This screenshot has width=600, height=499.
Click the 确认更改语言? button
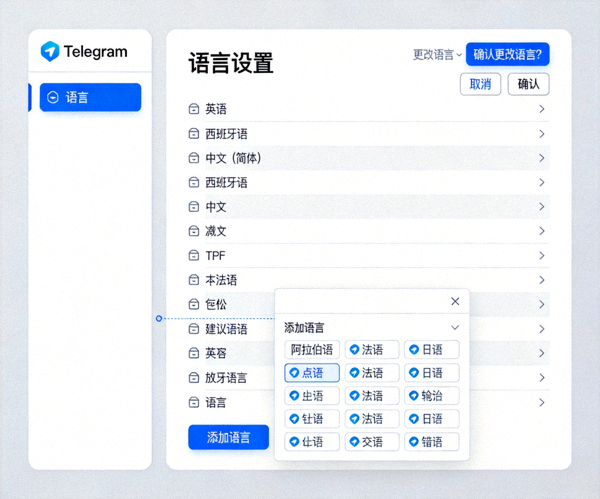tap(507, 54)
